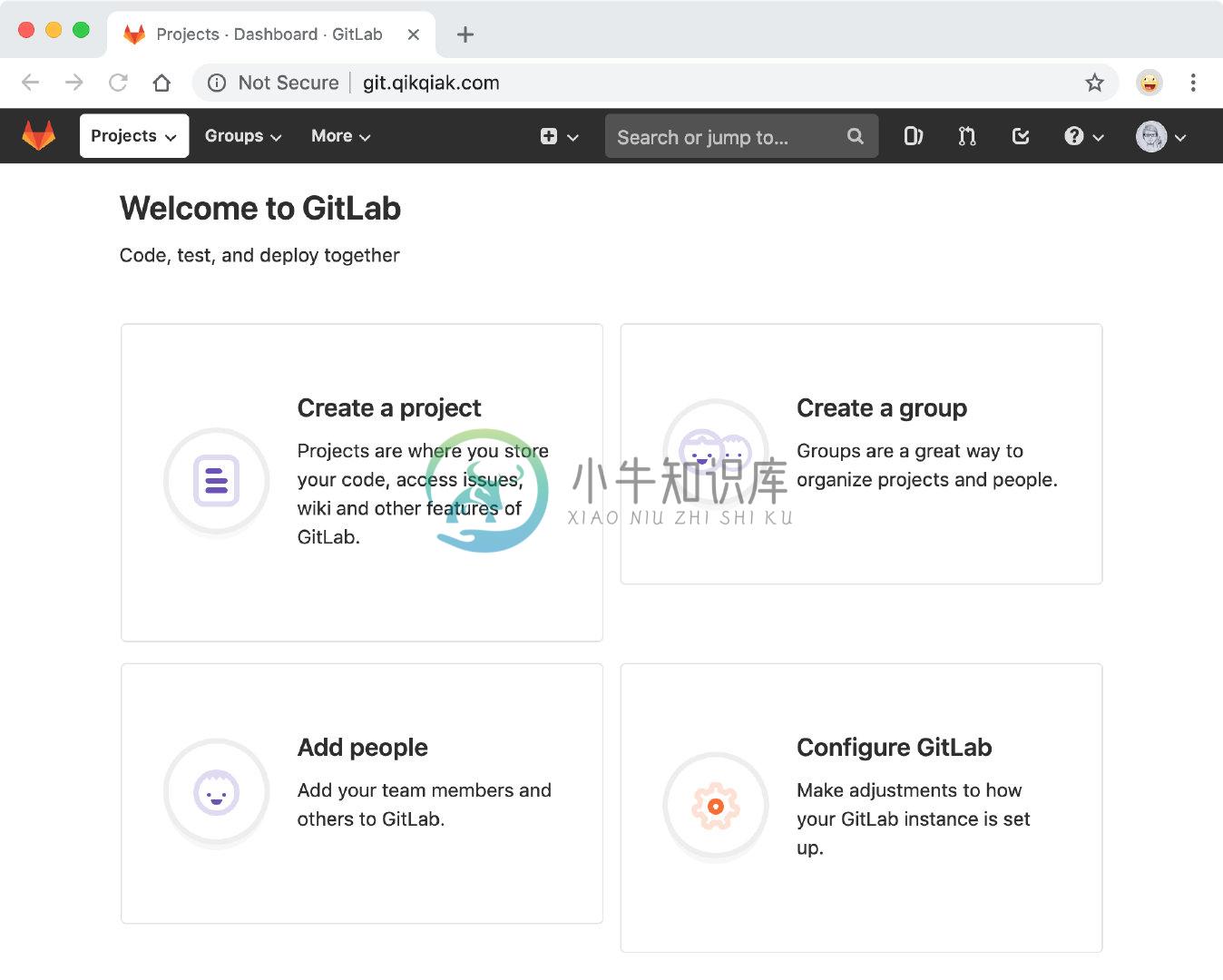Screen dimensions: 1223x980
Task: Click the plus new item icon
Action: click(549, 136)
